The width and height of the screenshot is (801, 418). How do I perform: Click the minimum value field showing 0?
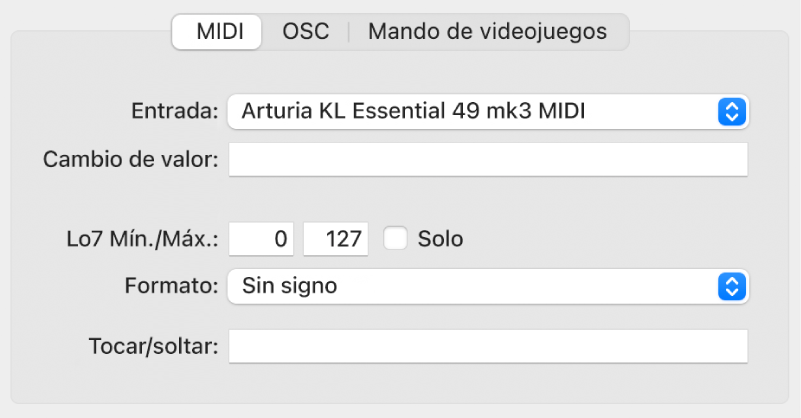263,239
